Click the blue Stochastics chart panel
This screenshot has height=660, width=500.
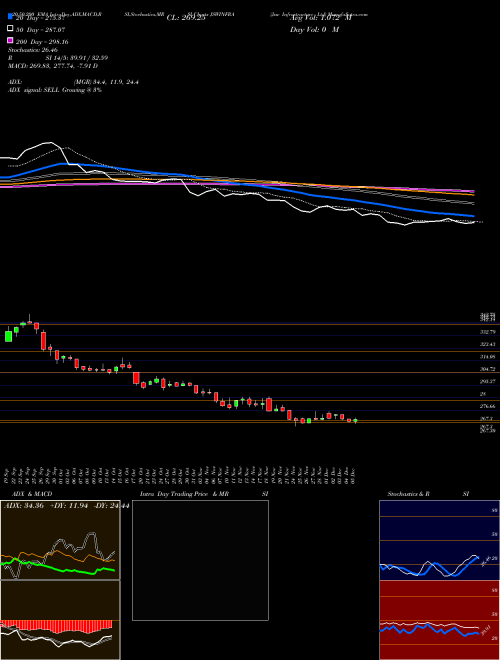pos(439,540)
